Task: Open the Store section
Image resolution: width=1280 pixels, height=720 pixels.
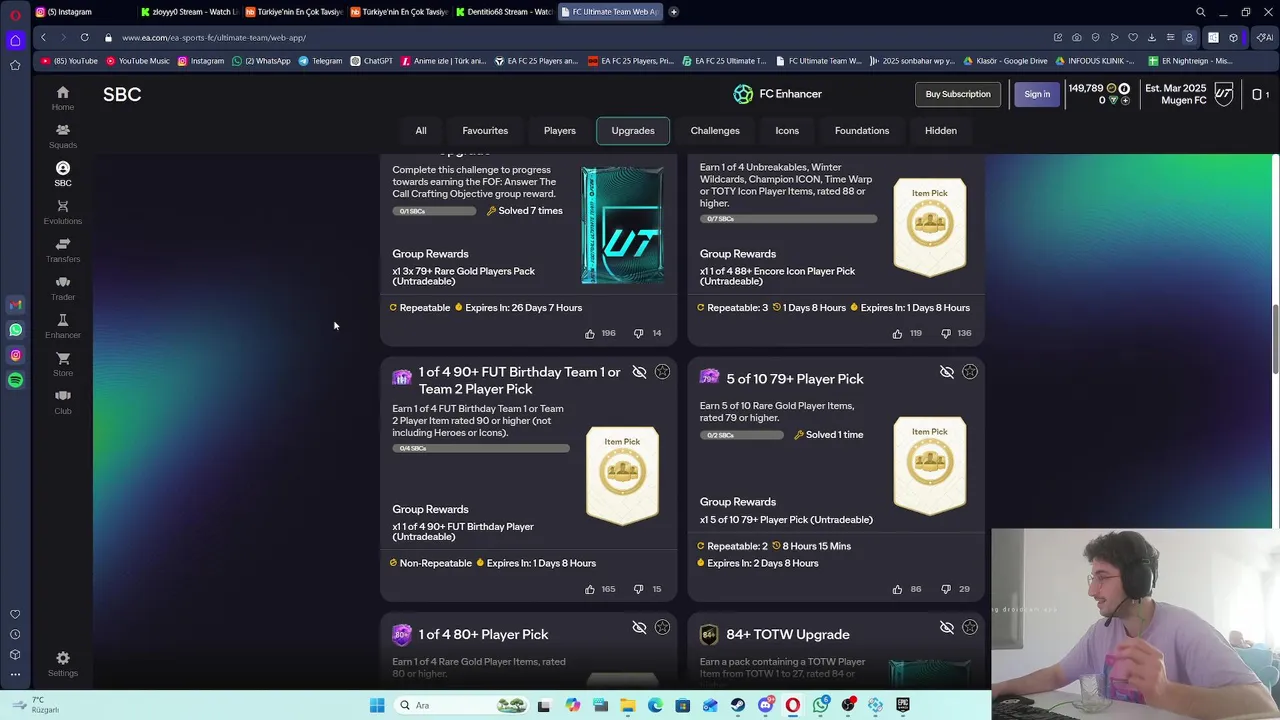Action: tap(63, 364)
